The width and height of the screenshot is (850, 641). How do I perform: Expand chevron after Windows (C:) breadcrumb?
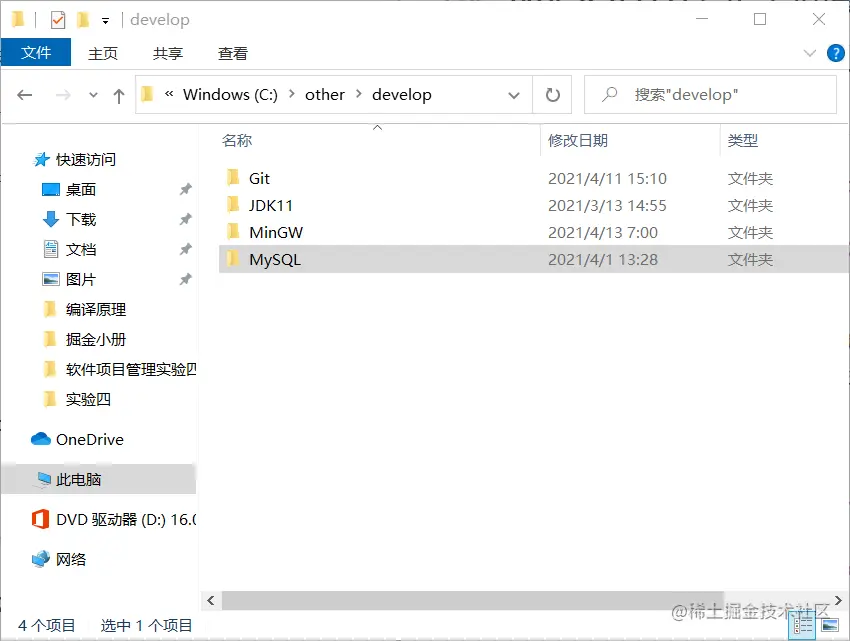pyautogui.click(x=292, y=94)
